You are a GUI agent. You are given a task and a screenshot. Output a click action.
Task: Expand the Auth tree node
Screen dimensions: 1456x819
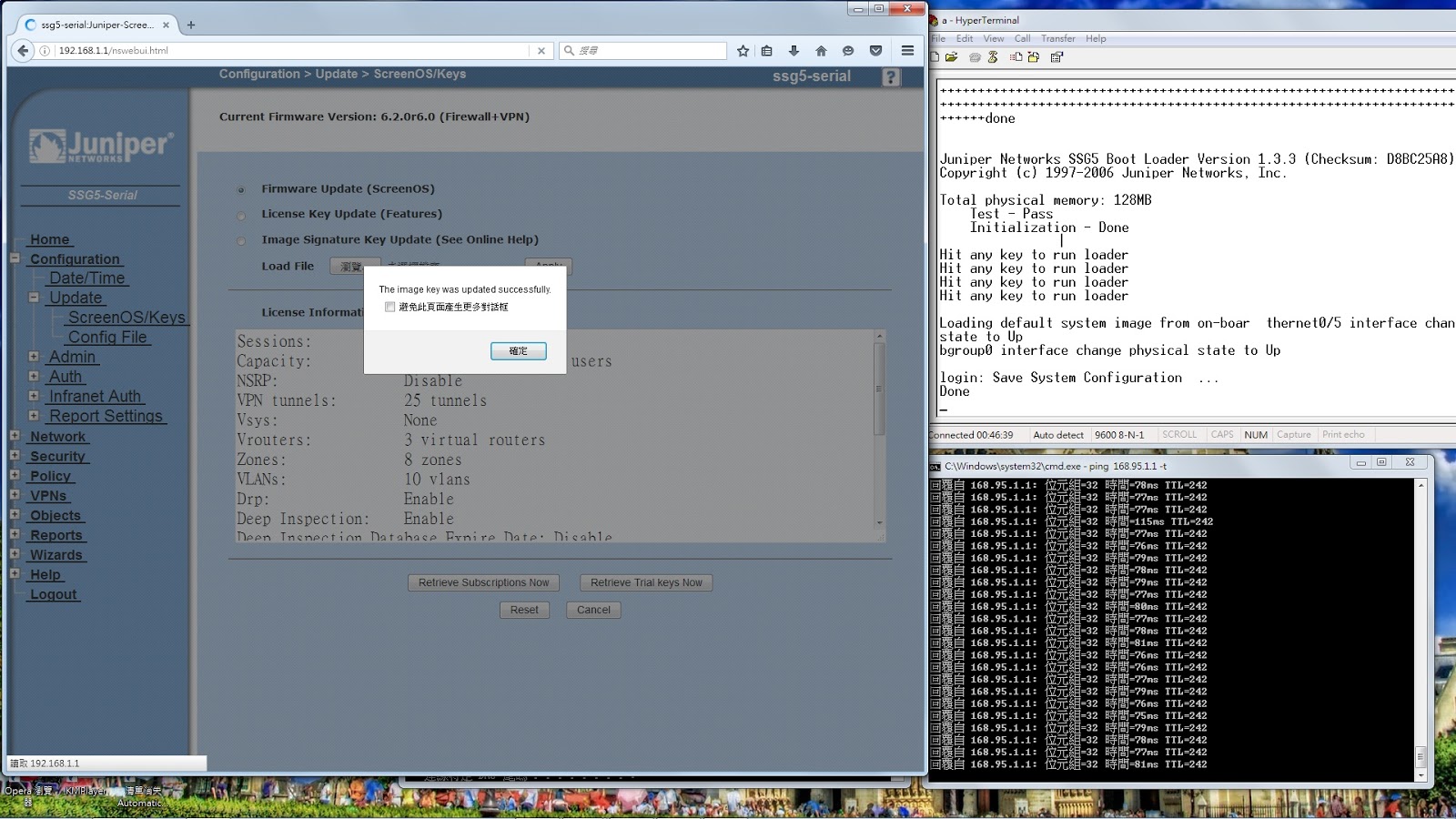[34, 376]
